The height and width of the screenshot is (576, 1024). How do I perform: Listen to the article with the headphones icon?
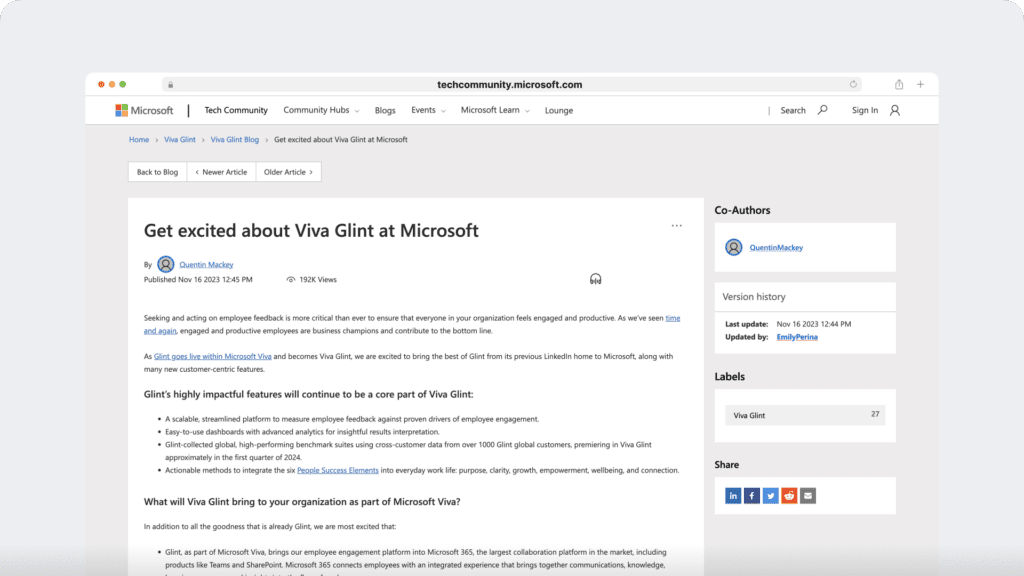[596, 279]
